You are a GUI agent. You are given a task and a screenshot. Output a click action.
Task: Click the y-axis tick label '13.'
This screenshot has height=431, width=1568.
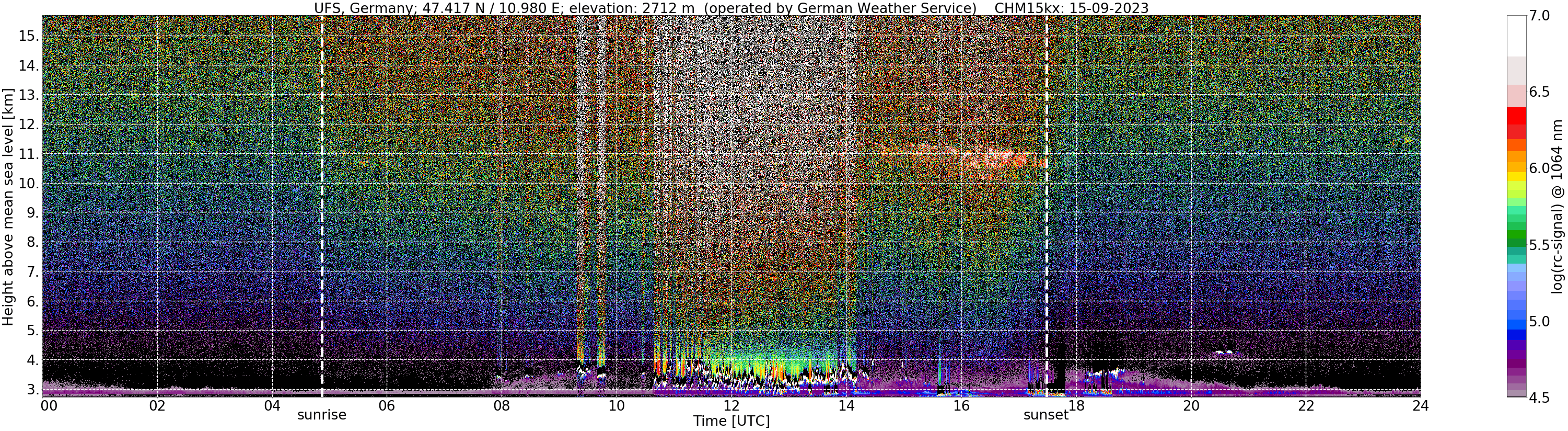29,96
